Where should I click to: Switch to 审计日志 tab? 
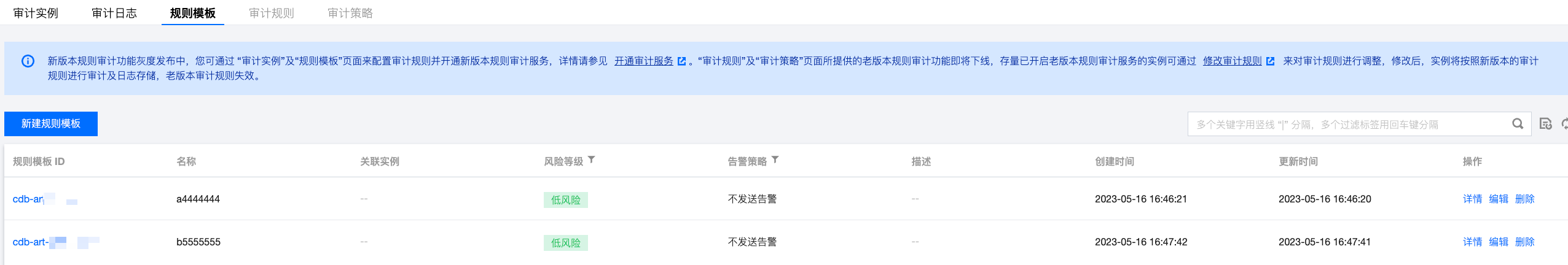(x=114, y=13)
